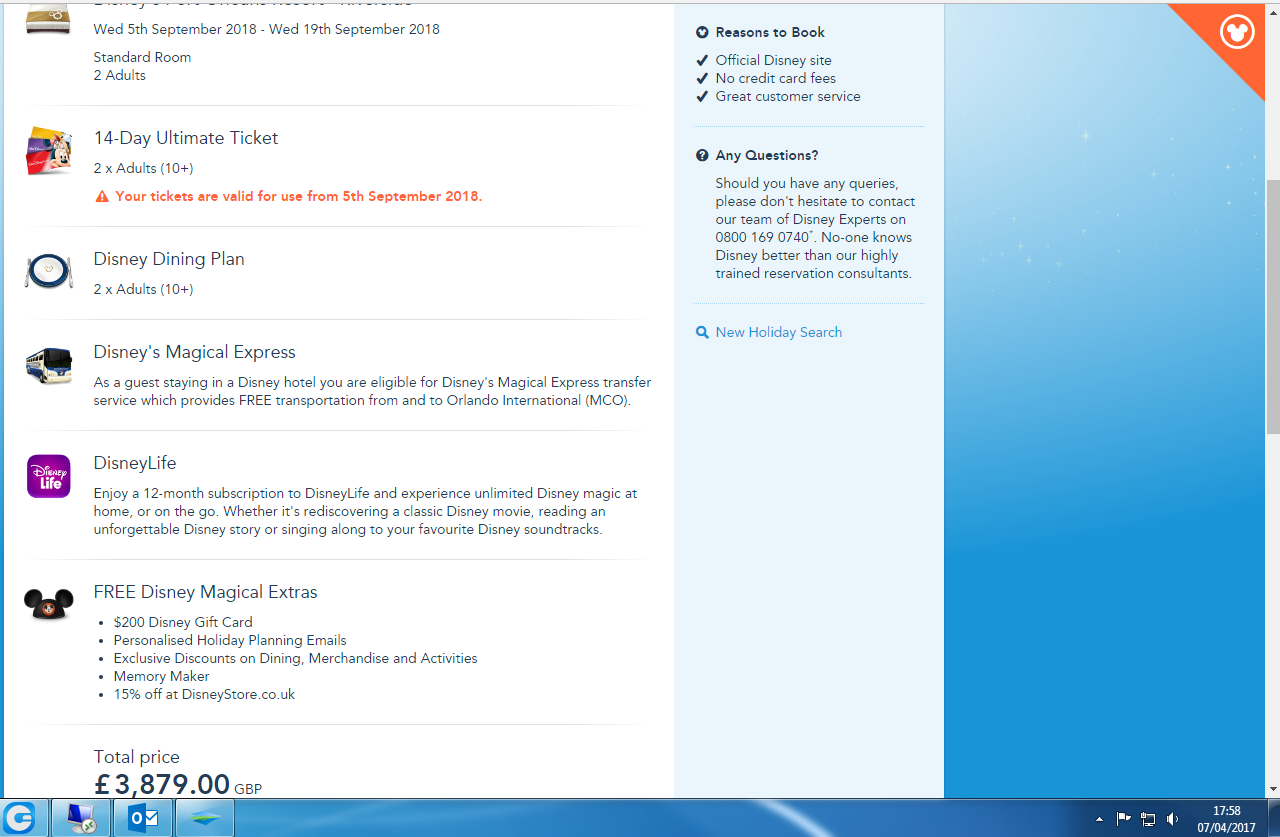Click the FREE Disney Magical Extras heading
The width and height of the screenshot is (1280, 837).
206,592
